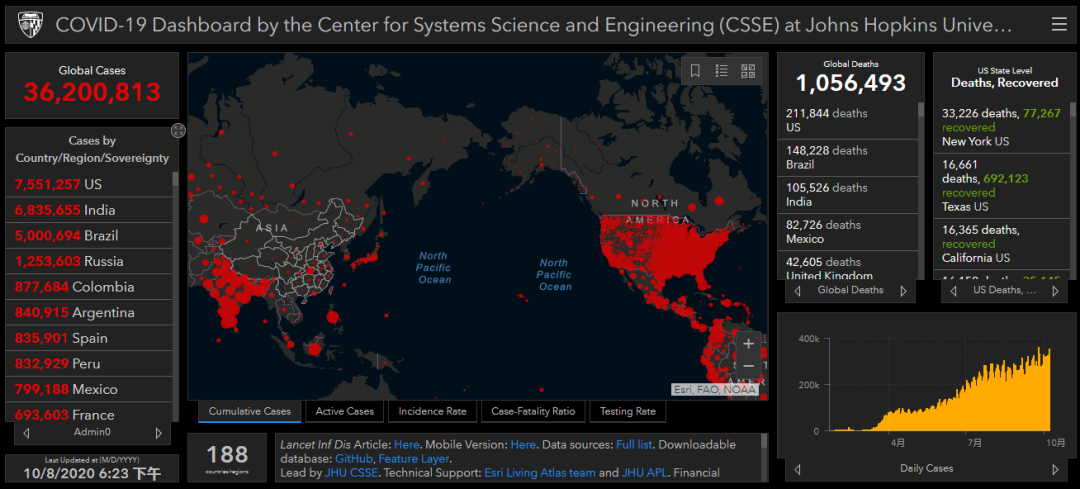The height and width of the screenshot is (489, 1080).
Task: Click right arrow beside US Deaths
Action: (x=1055, y=291)
